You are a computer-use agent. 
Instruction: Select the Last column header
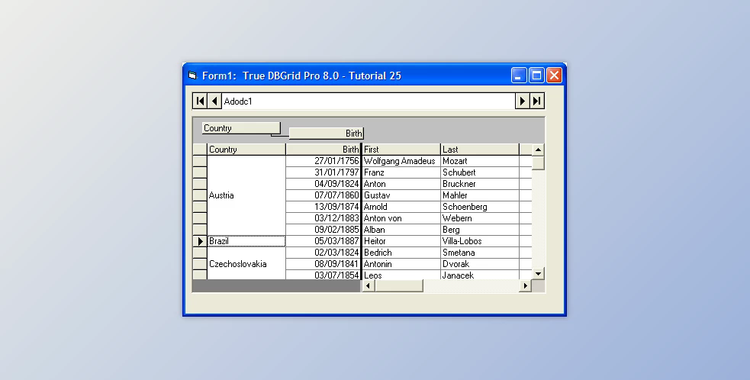pos(480,149)
